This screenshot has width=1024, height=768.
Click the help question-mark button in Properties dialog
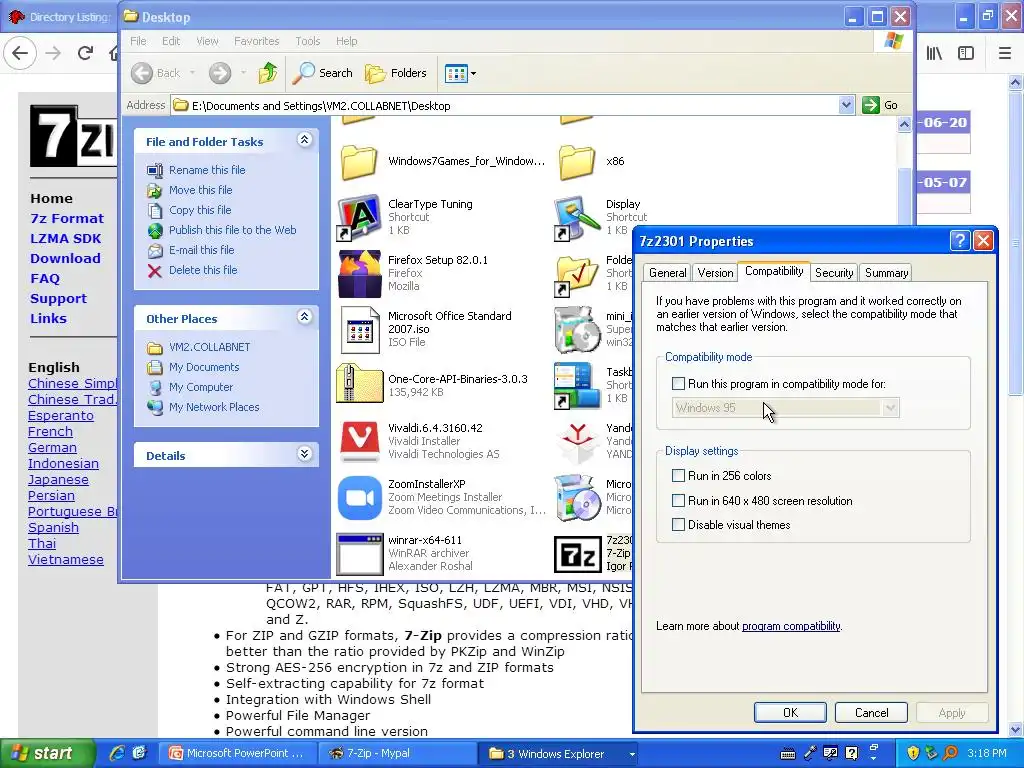tap(959, 241)
